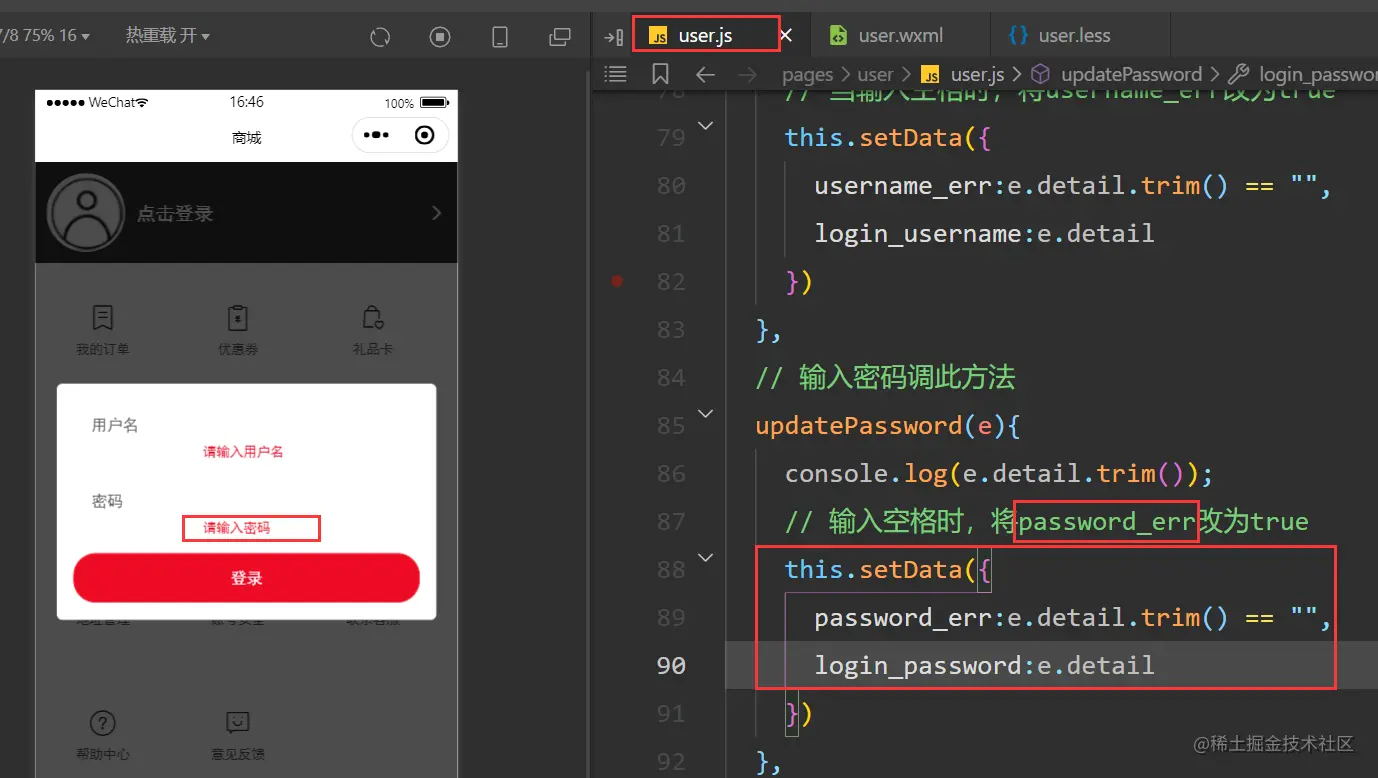The image size is (1378, 778).
Task: Click line number 86 in the gutter
Action: coord(671,474)
